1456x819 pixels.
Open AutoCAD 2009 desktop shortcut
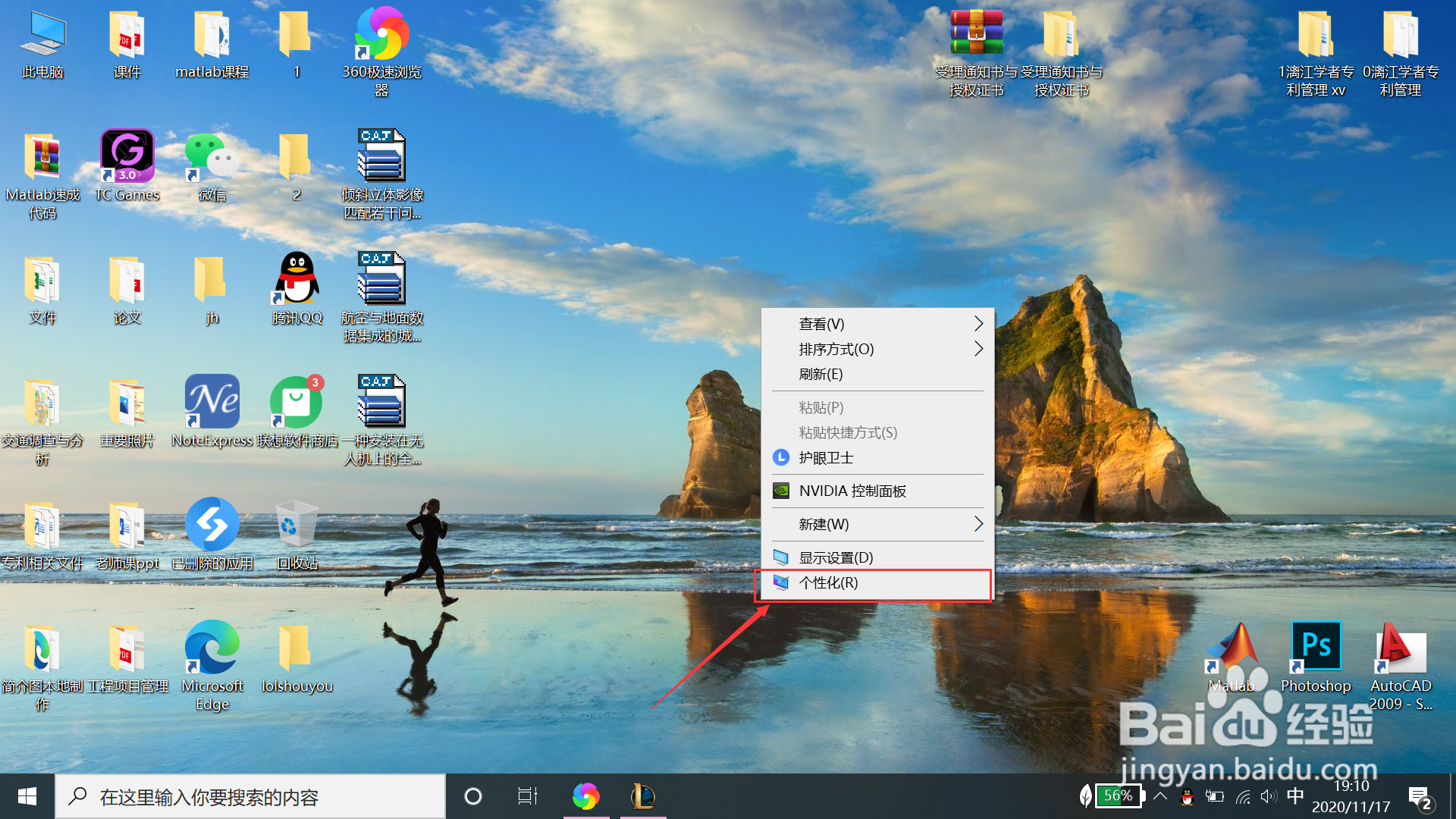tap(1399, 648)
